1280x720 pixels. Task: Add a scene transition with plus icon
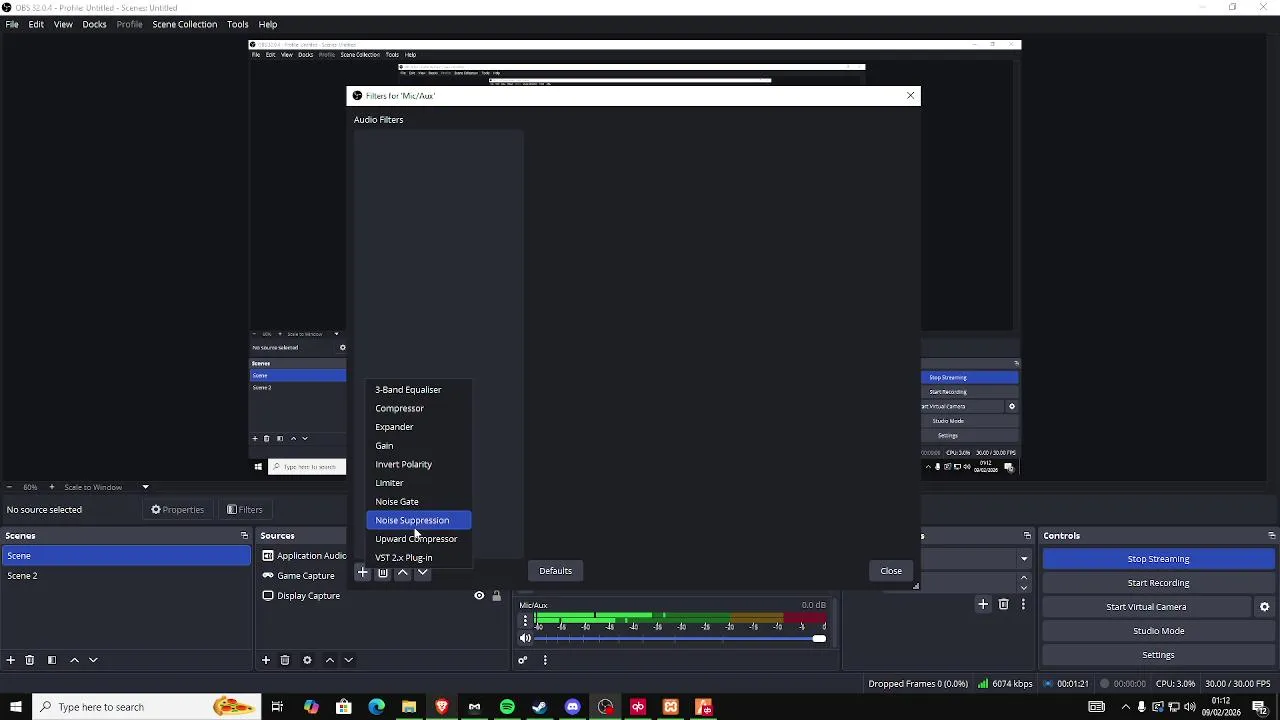pos(983,604)
